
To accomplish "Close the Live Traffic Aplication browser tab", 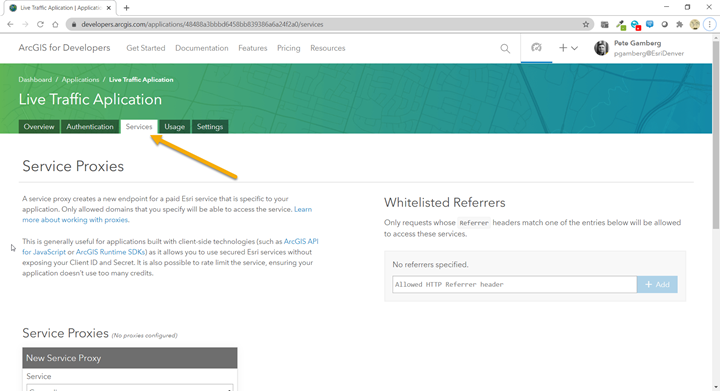I will (109, 8).
